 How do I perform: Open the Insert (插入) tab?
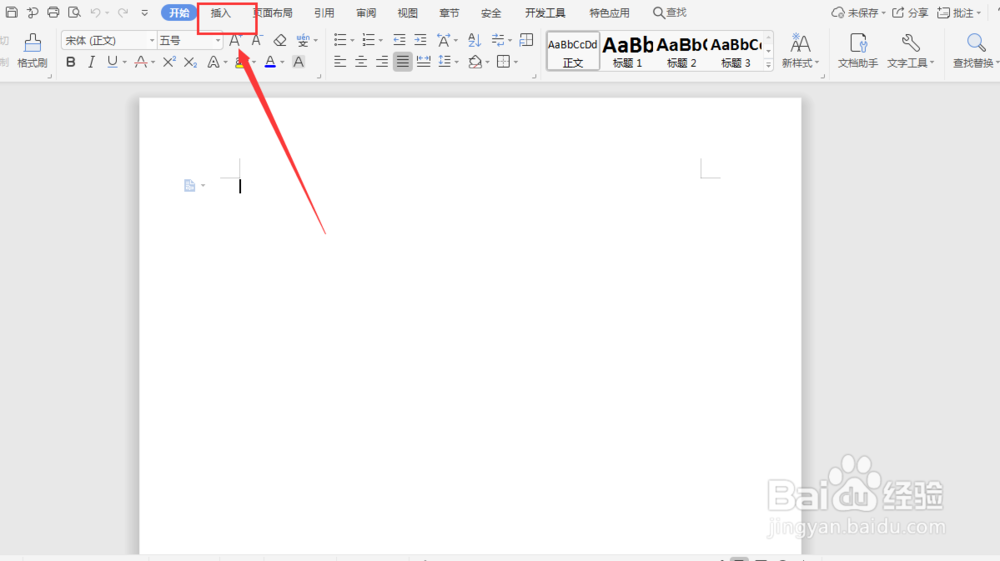(221, 12)
